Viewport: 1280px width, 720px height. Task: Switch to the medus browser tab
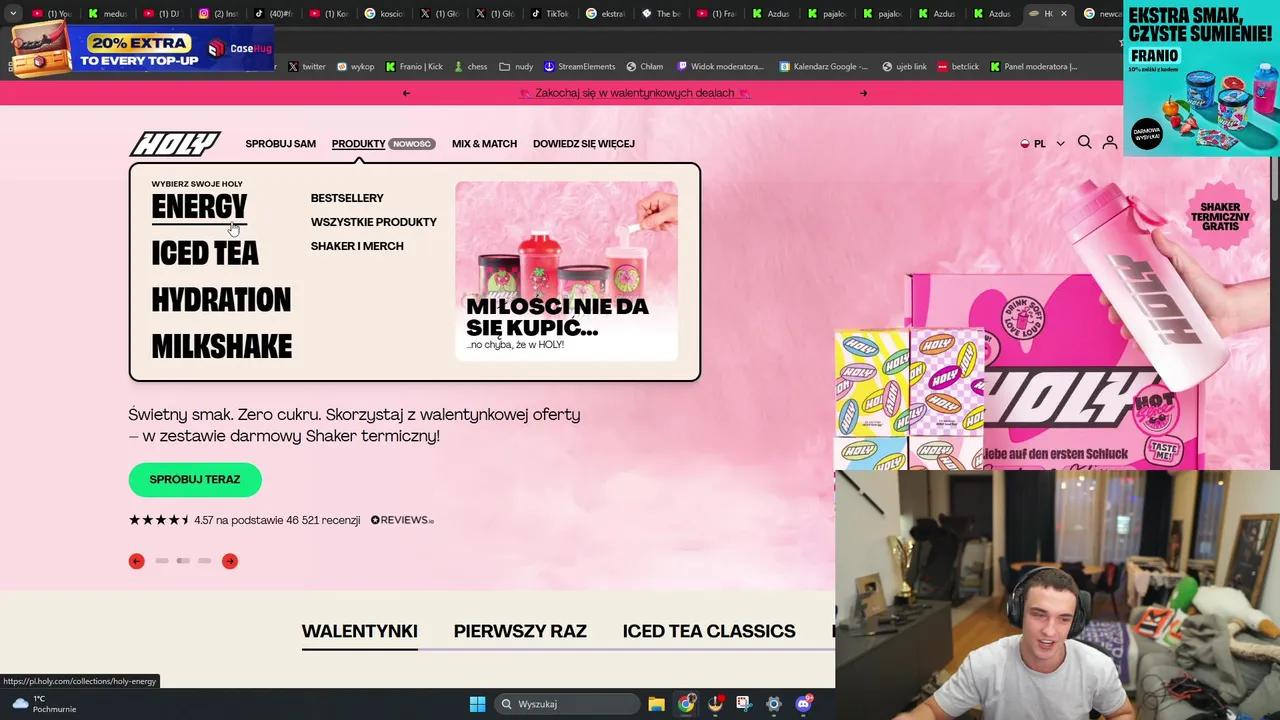click(106, 14)
